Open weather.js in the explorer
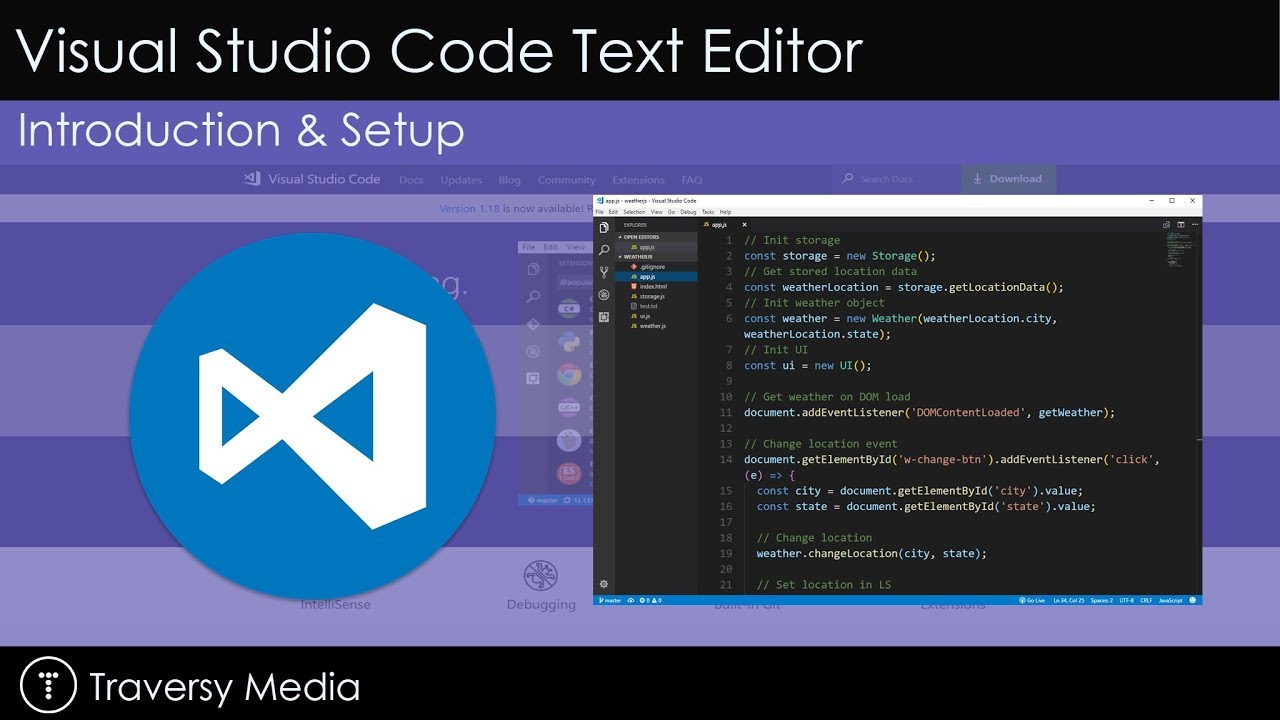1280x720 pixels. point(656,326)
